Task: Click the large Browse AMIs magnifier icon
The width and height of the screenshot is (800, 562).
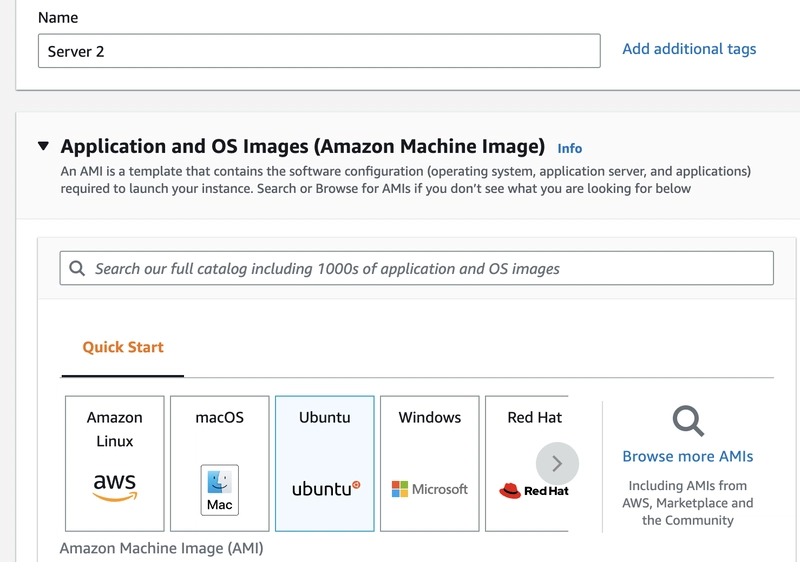Action: click(688, 421)
